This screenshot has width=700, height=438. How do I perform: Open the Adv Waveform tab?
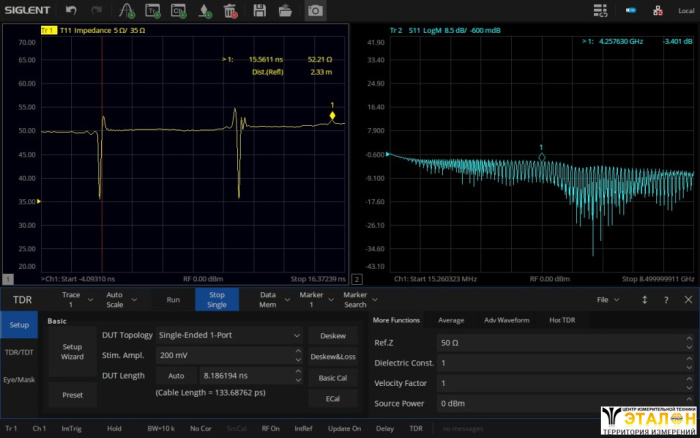(x=507, y=320)
